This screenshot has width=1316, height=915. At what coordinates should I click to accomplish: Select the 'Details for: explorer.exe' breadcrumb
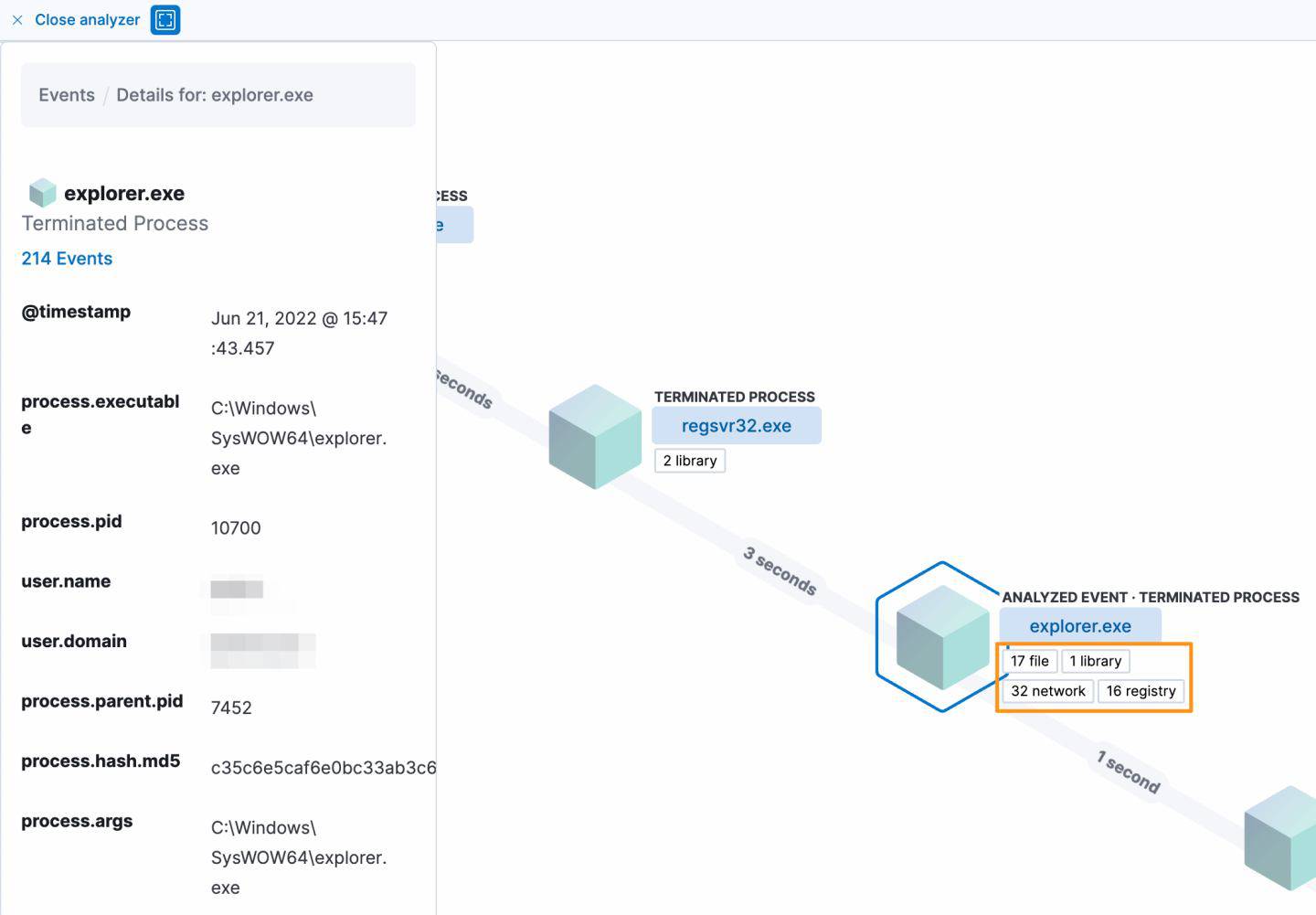click(215, 95)
